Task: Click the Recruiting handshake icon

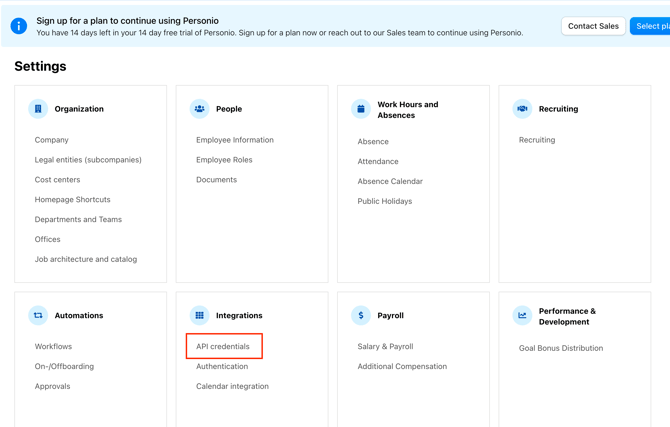Action: point(522,109)
